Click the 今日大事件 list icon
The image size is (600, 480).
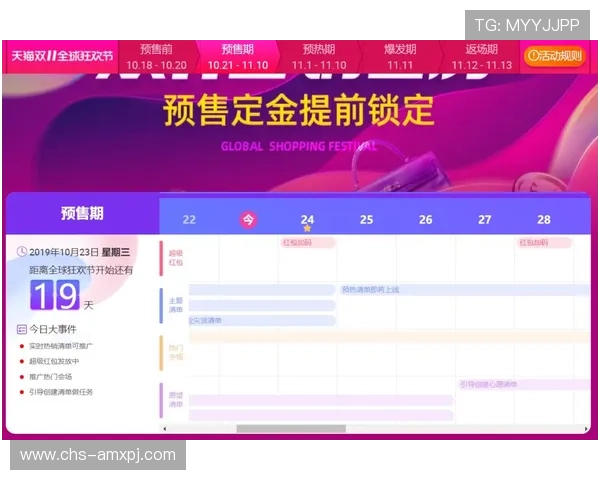coord(22,329)
